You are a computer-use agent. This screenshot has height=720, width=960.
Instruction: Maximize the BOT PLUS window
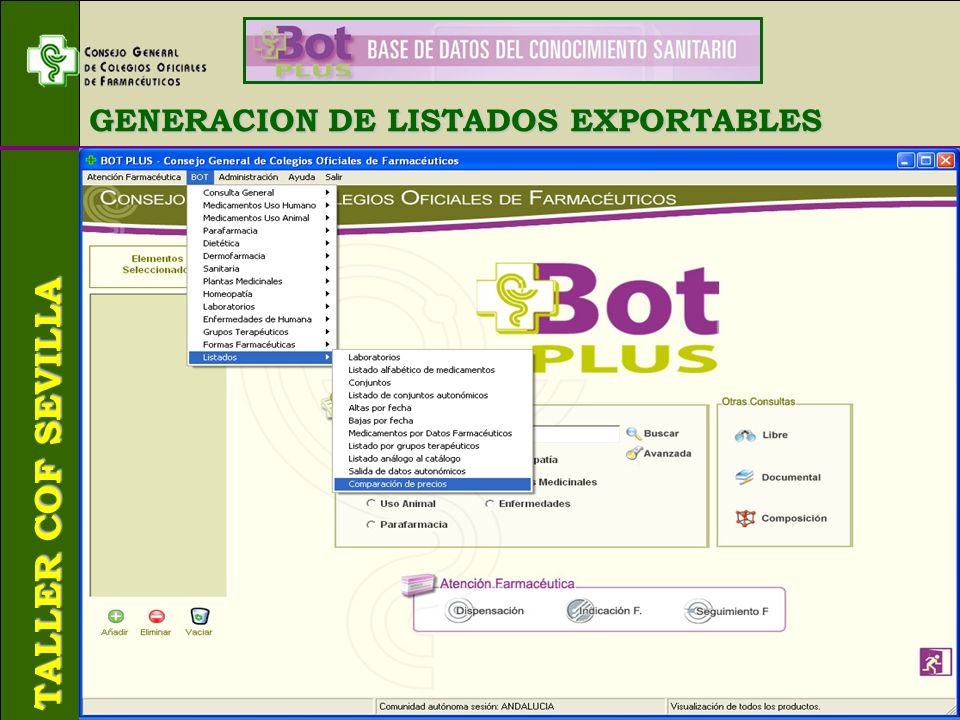926,160
